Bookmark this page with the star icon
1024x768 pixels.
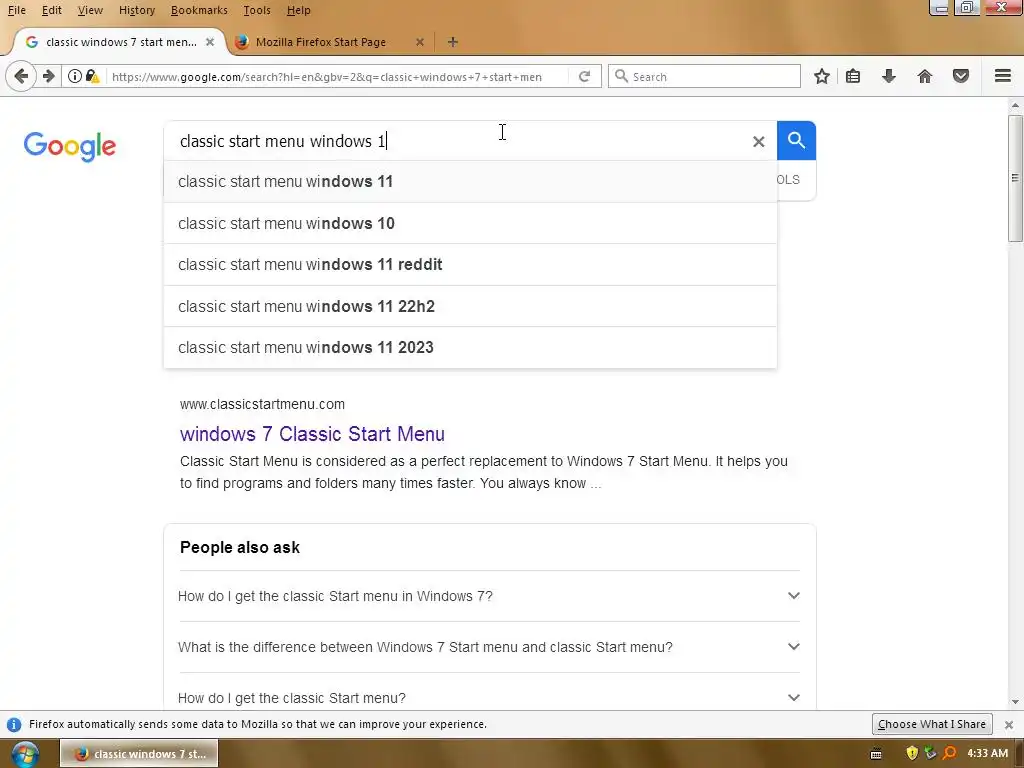(x=822, y=76)
